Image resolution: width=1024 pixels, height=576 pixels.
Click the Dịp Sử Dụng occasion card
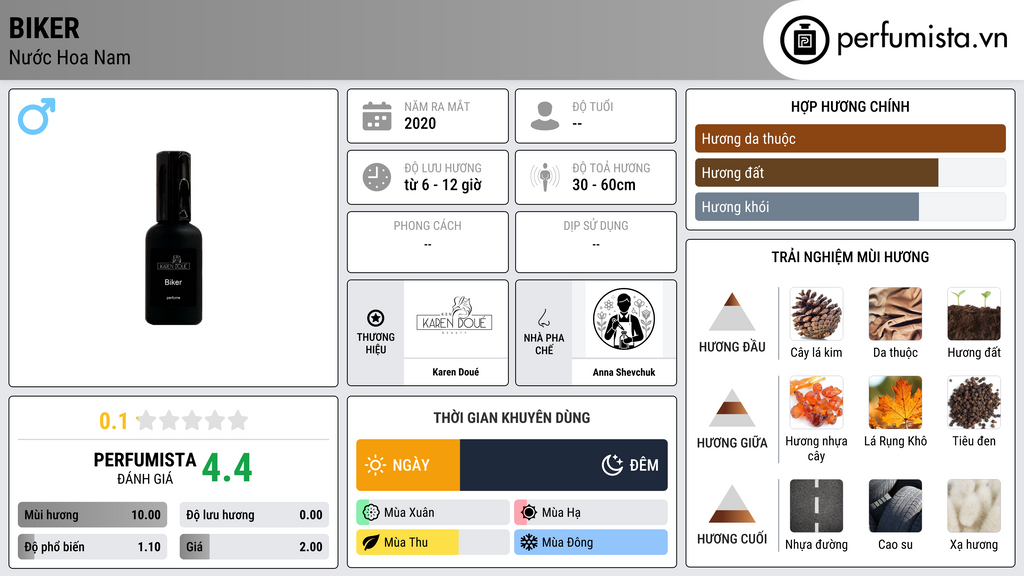coord(596,242)
